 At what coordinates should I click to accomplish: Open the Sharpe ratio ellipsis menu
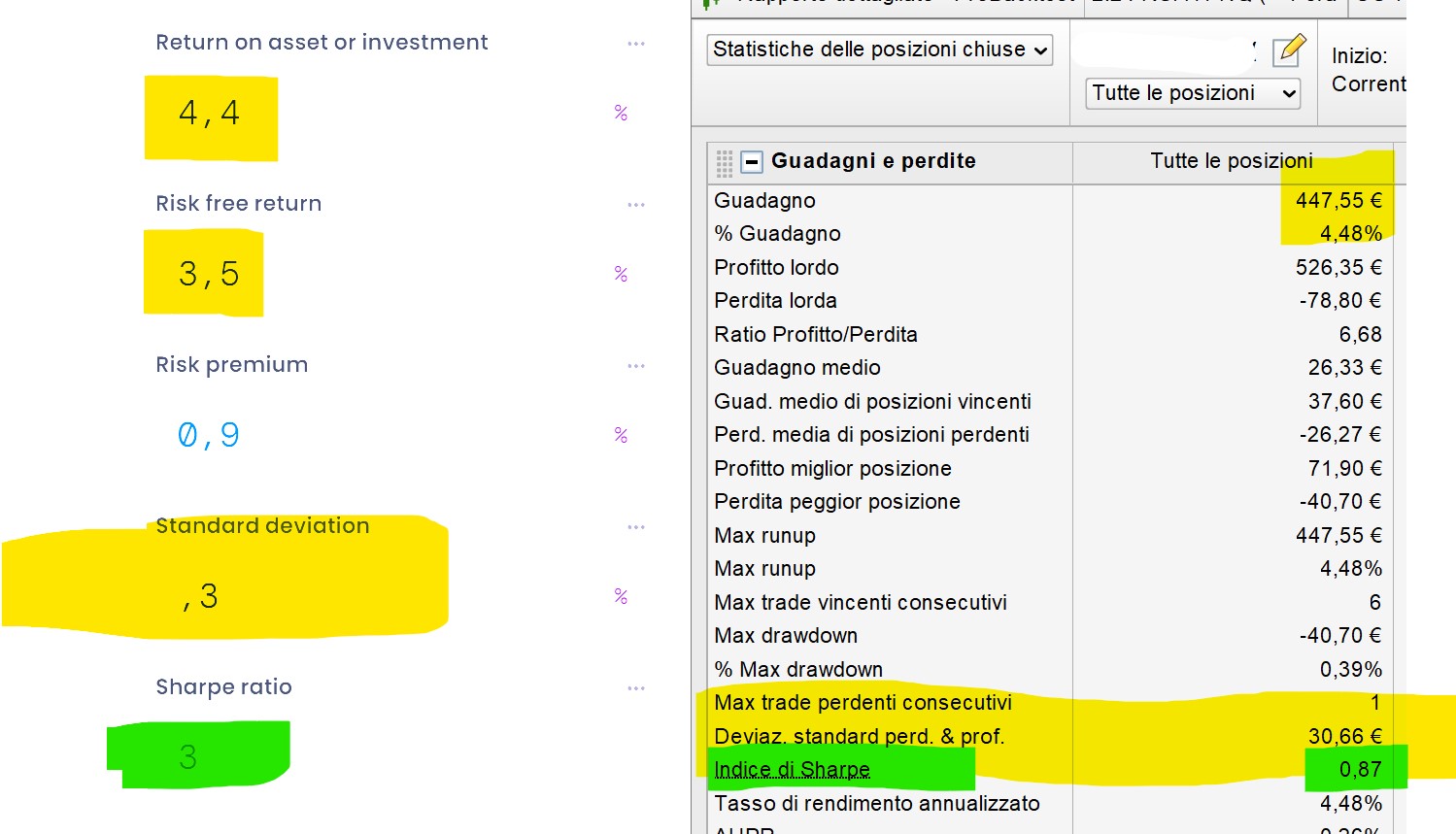[x=636, y=688]
